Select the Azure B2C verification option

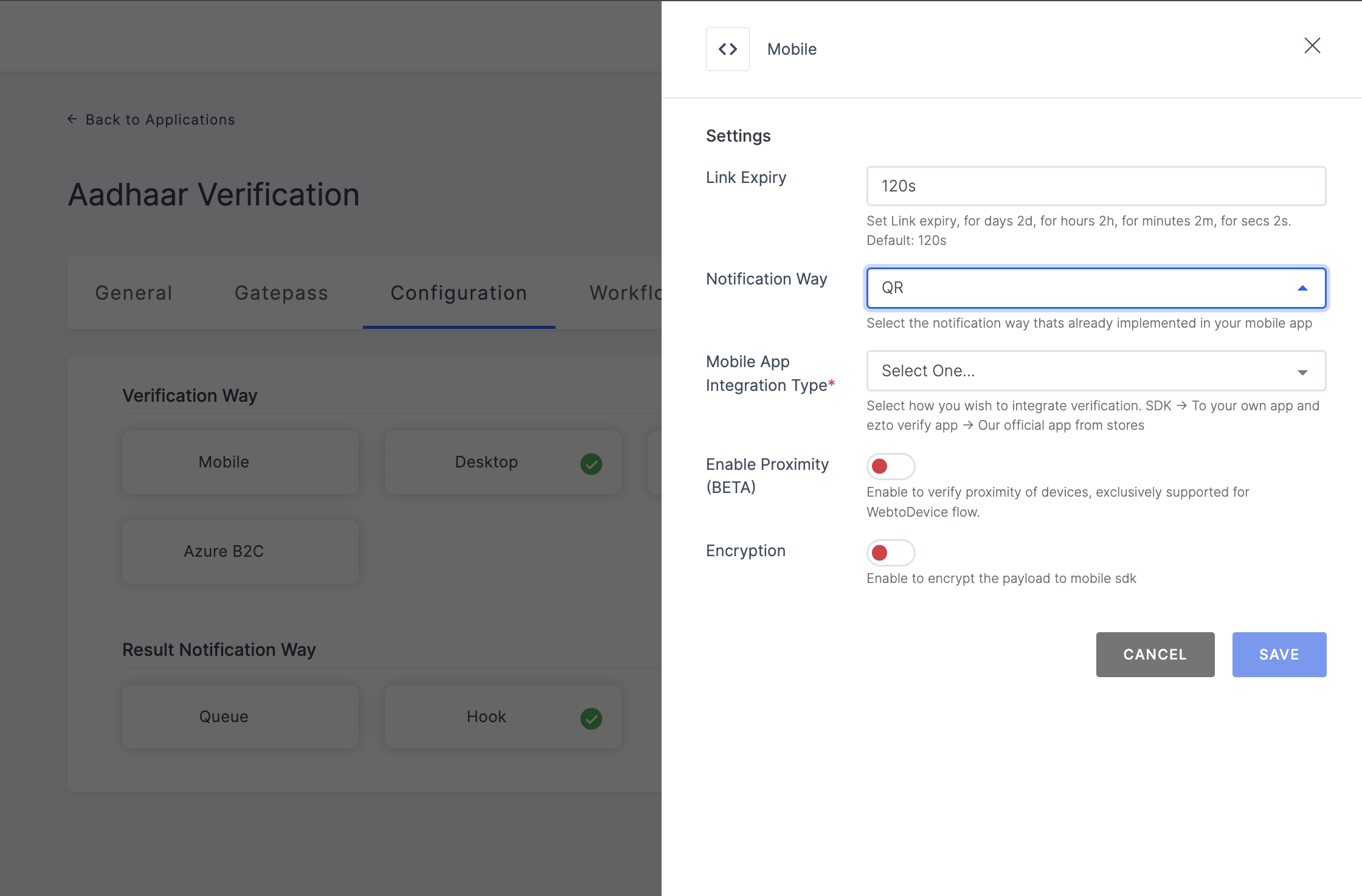(x=223, y=549)
